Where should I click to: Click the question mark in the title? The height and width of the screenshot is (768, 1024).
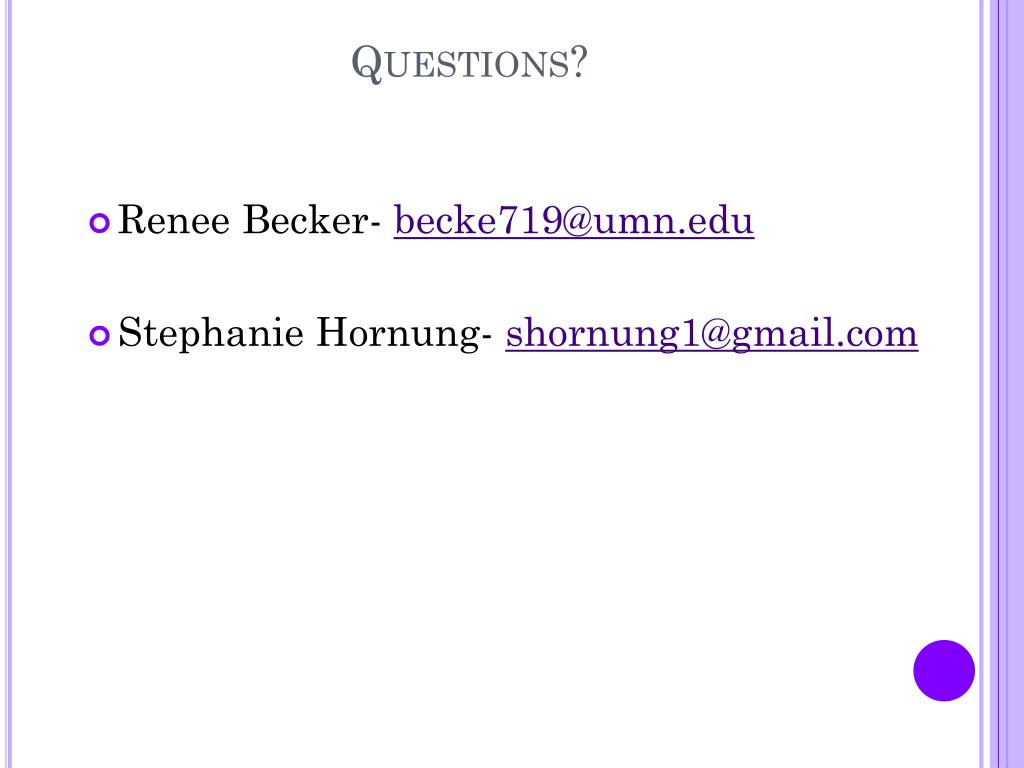coord(579,63)
